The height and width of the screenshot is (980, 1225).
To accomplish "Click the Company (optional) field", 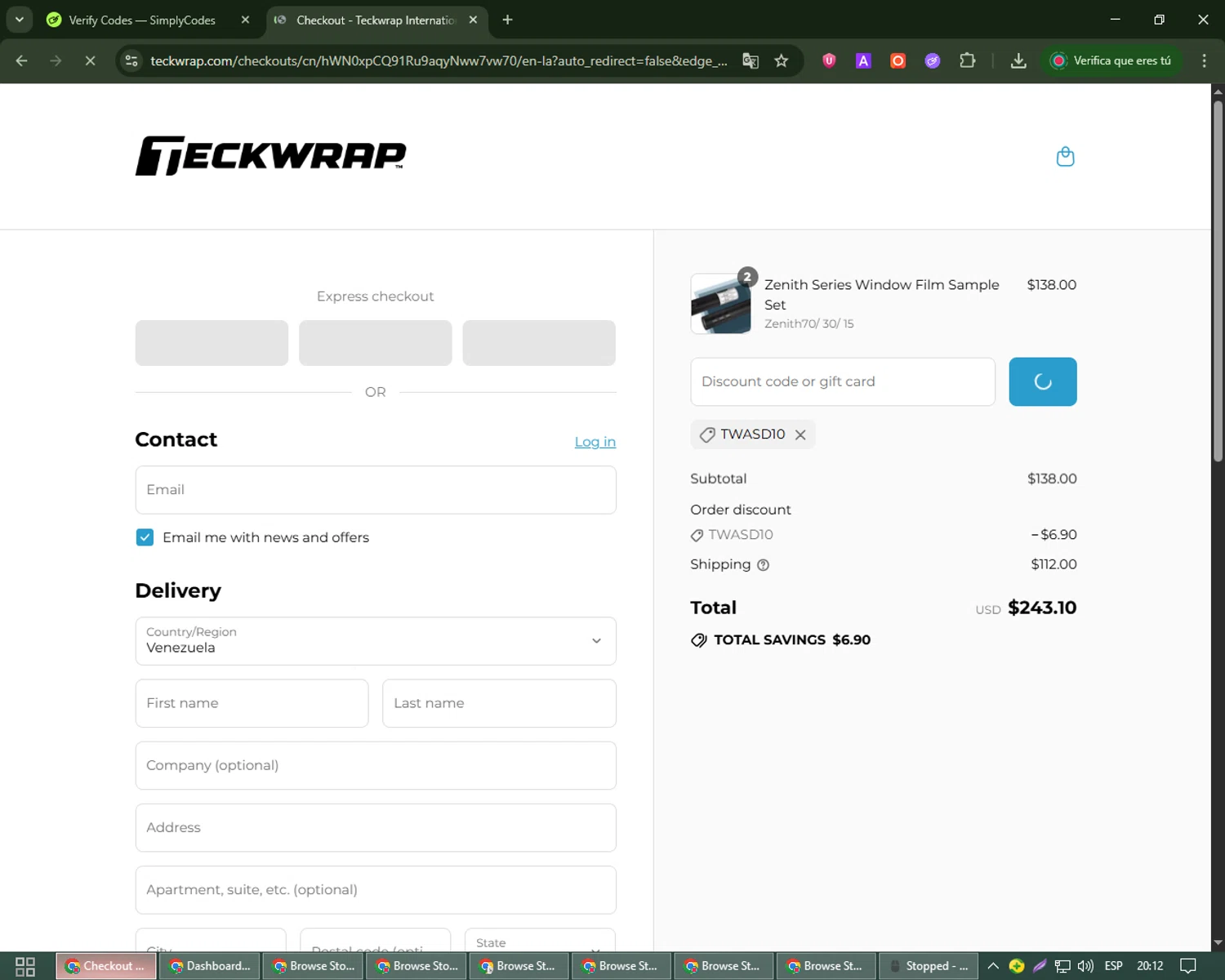I will [376, 765].
